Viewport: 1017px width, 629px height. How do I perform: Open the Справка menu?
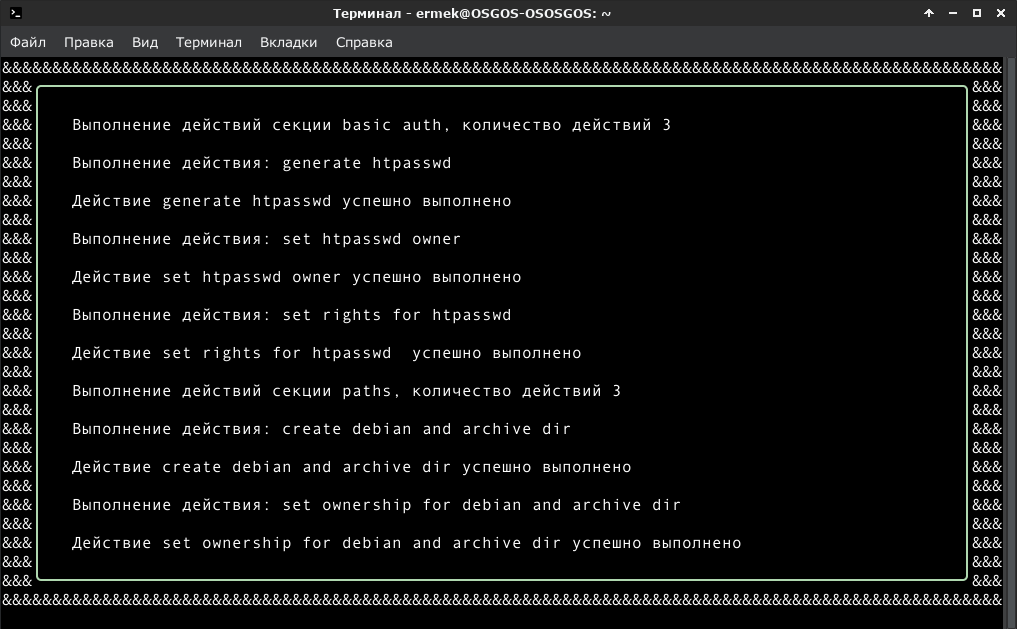click(364, 42)
